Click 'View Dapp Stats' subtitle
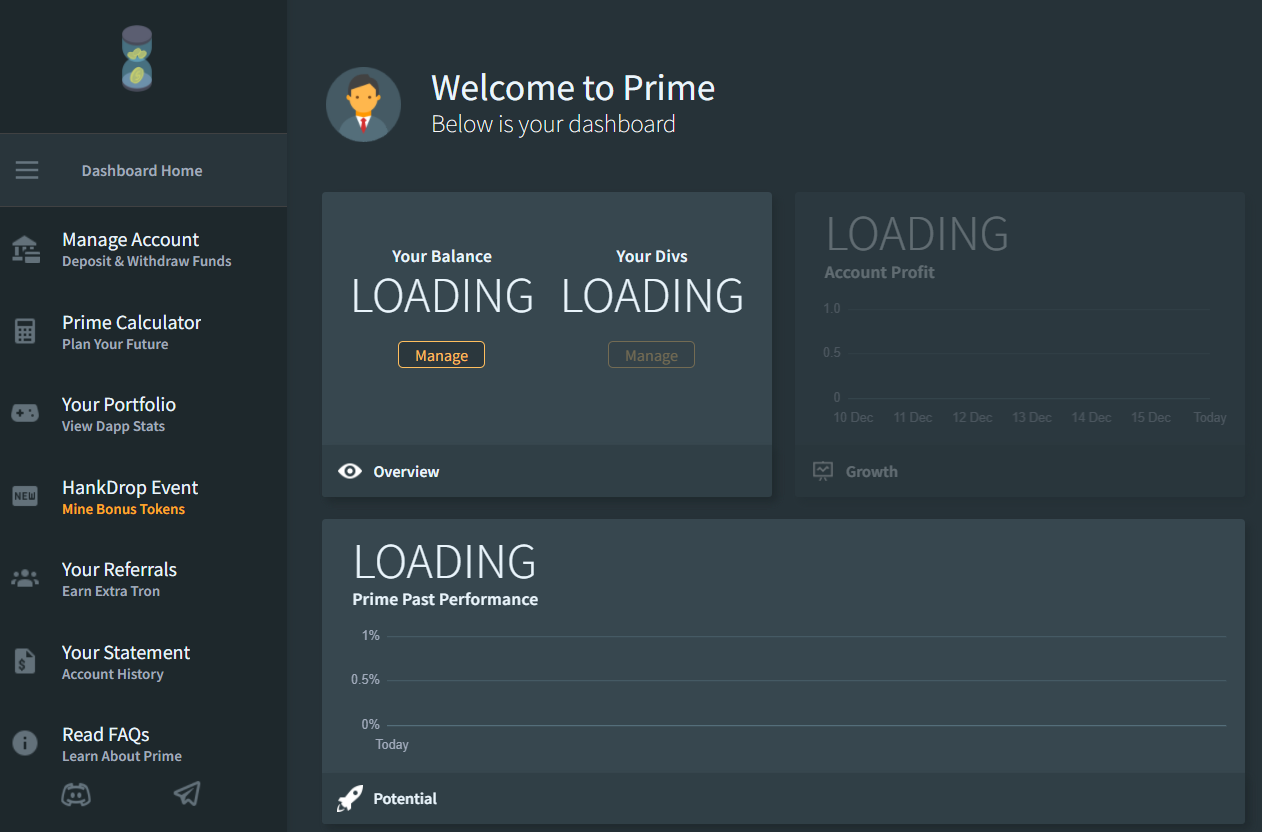The height and width of the screenshot is (832, 1262). (113, 426)
